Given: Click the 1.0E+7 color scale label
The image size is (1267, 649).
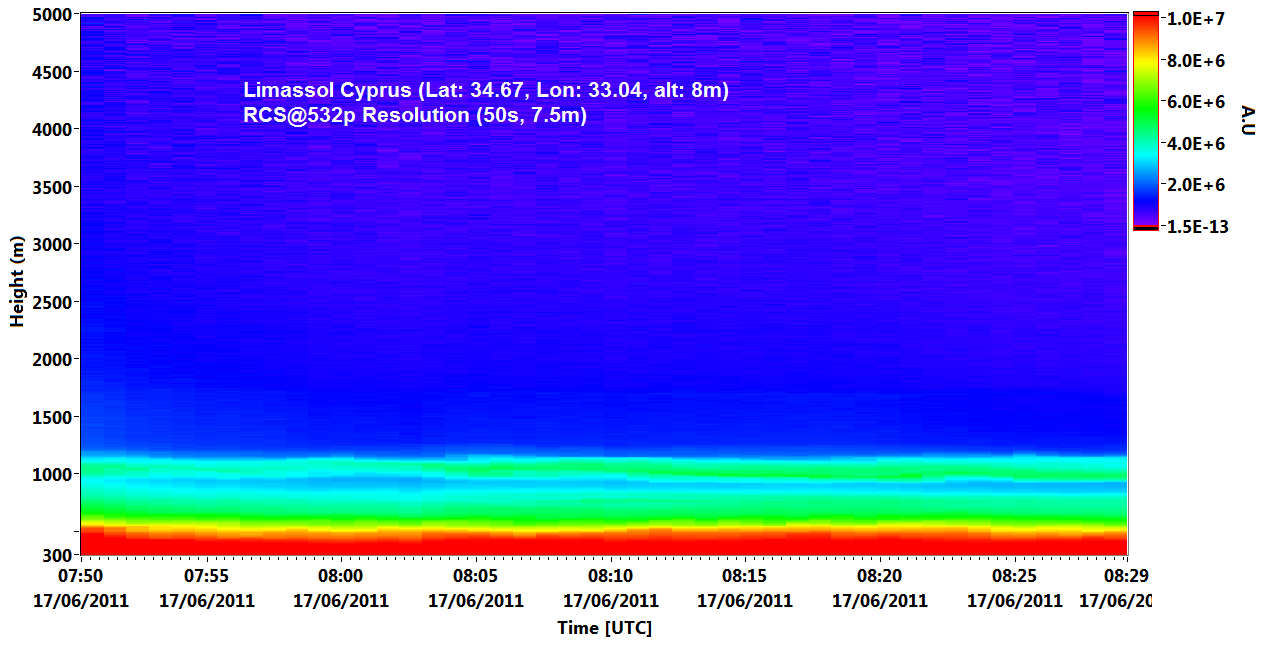Looking at the screenshot, I should point(1198,19).
